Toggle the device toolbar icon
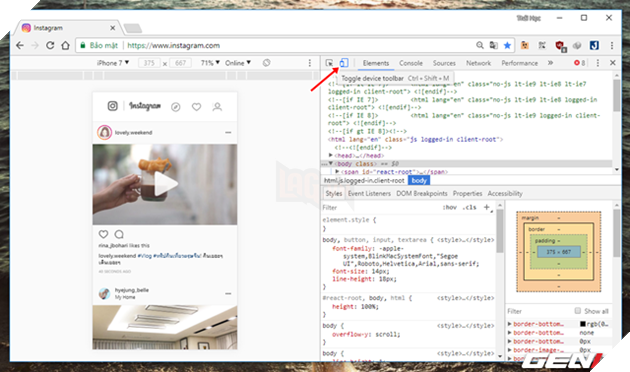 click(x=344, y=63)
